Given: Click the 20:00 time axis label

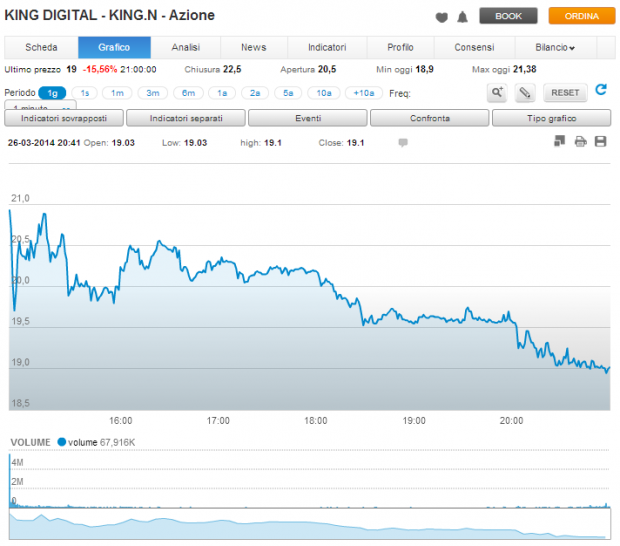Looking at the screenshot, I should click(511, 421).
